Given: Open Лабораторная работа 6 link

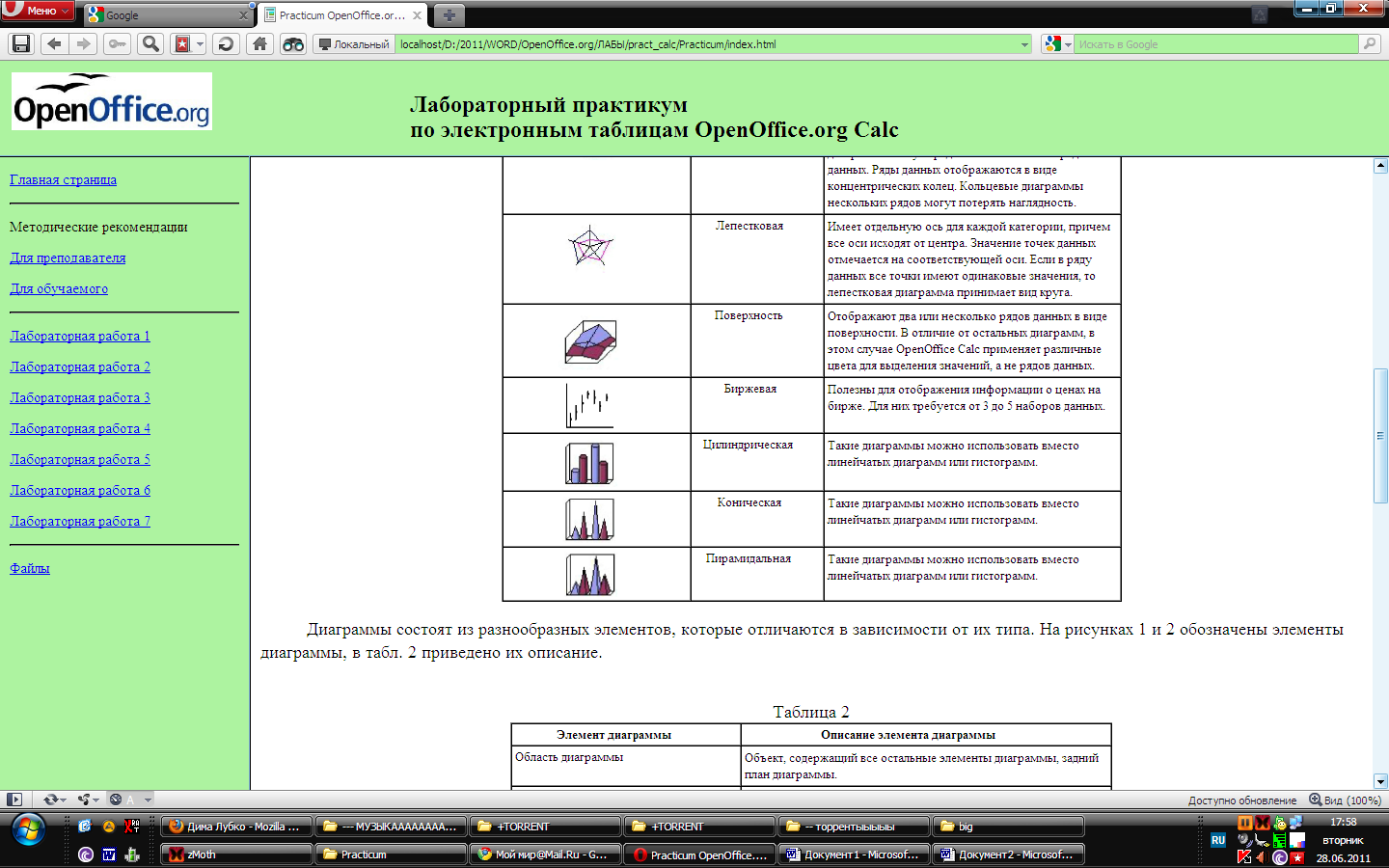Looking at the screenshot, I should 80,490.
